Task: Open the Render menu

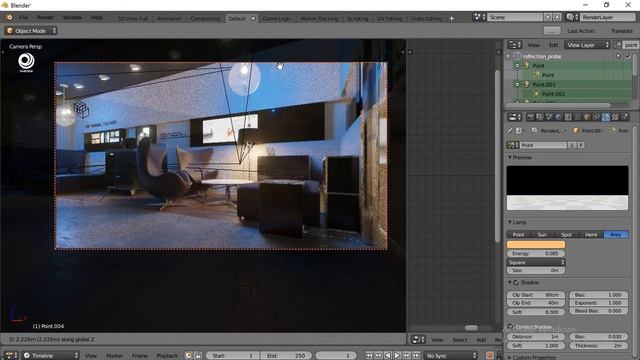Action: [x=45, y=18]
